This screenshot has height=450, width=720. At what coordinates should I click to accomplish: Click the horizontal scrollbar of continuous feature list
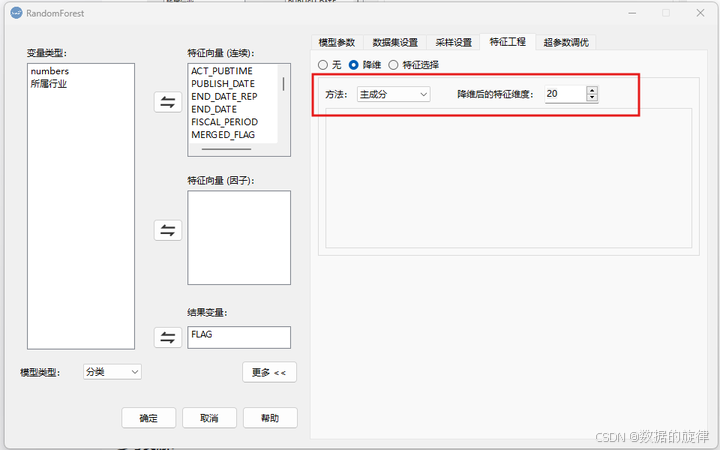[x=226, y=149]
